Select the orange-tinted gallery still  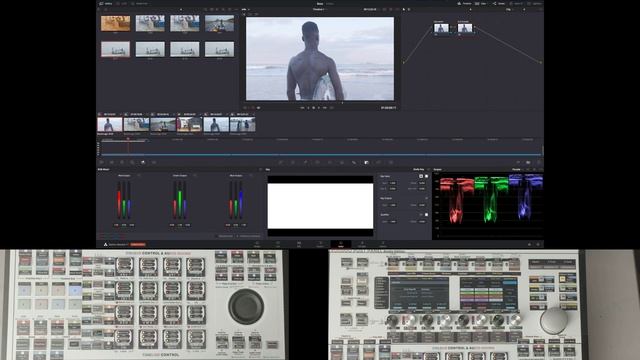point(116,23)
